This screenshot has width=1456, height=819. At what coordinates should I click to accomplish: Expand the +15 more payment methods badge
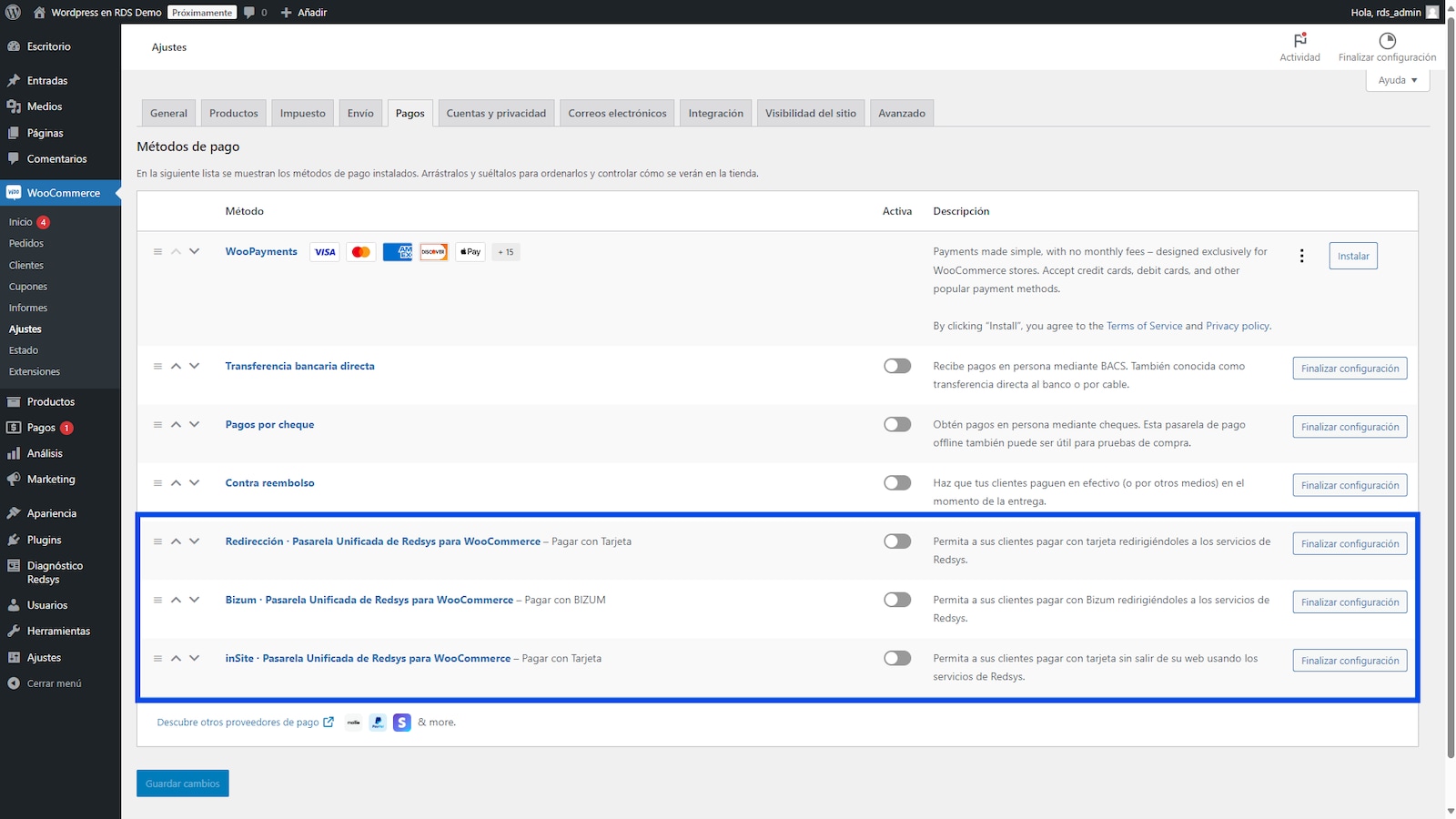point(506,252)
